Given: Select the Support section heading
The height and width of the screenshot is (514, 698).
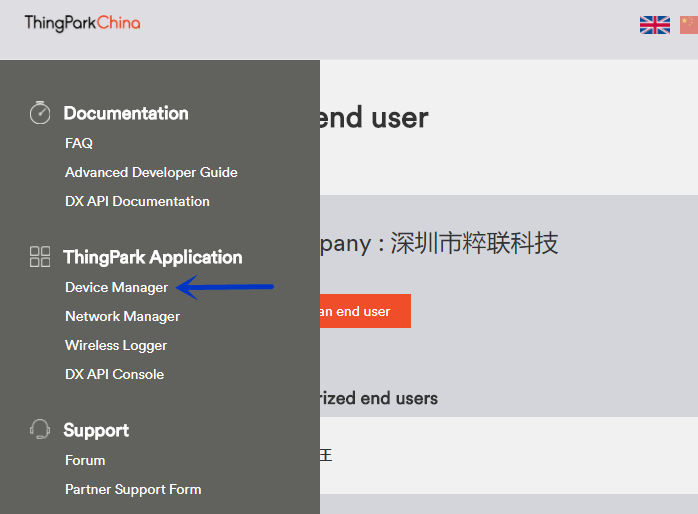Looking at the screenshot, I should tap(96, 430).
